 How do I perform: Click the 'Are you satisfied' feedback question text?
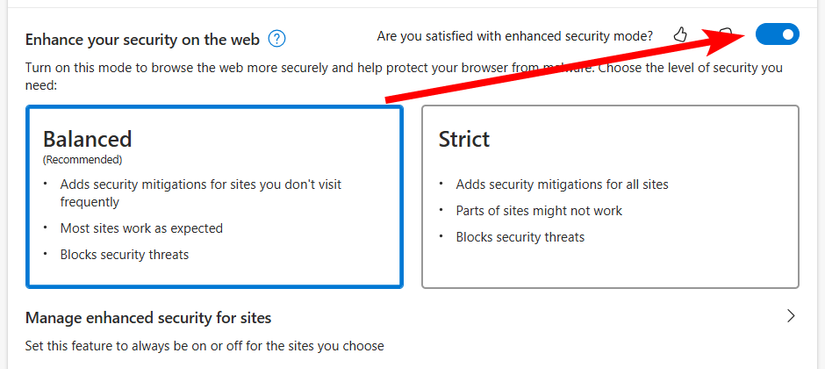click(x=515, y=36)
